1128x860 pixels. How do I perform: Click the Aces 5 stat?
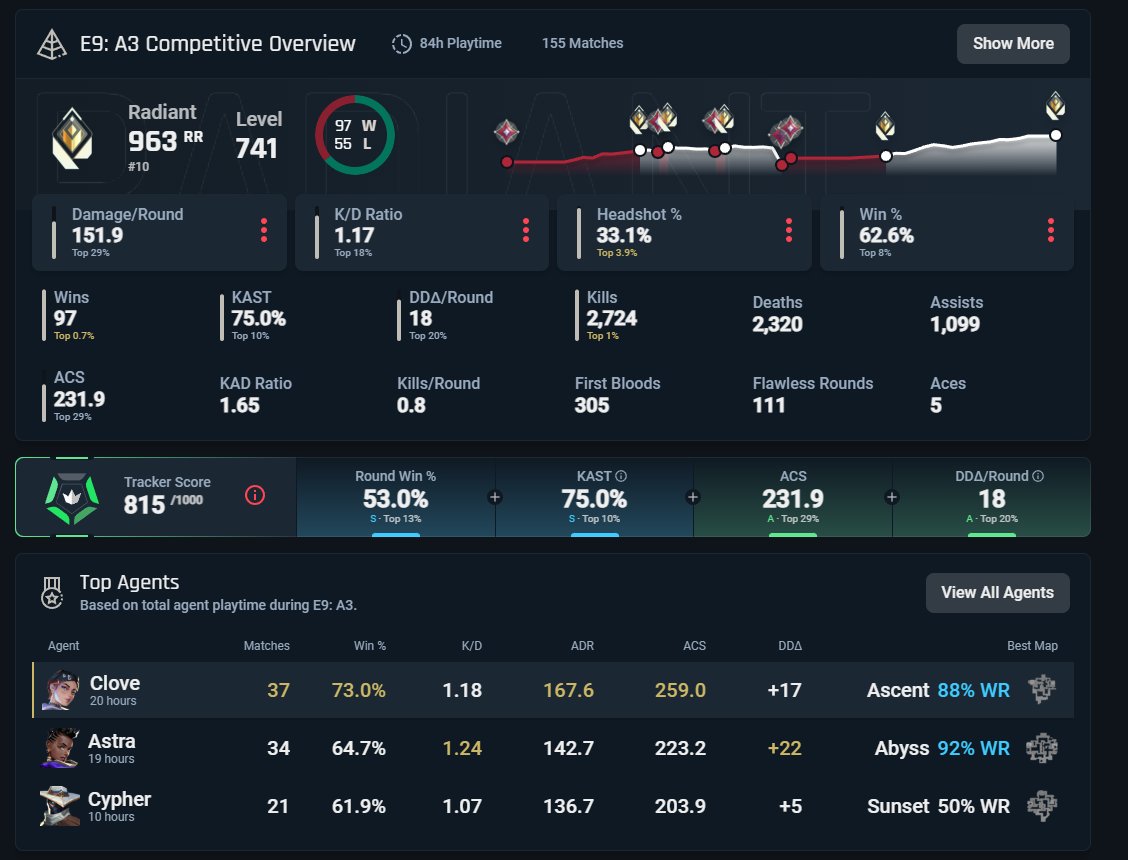click(x=948, y=395)
